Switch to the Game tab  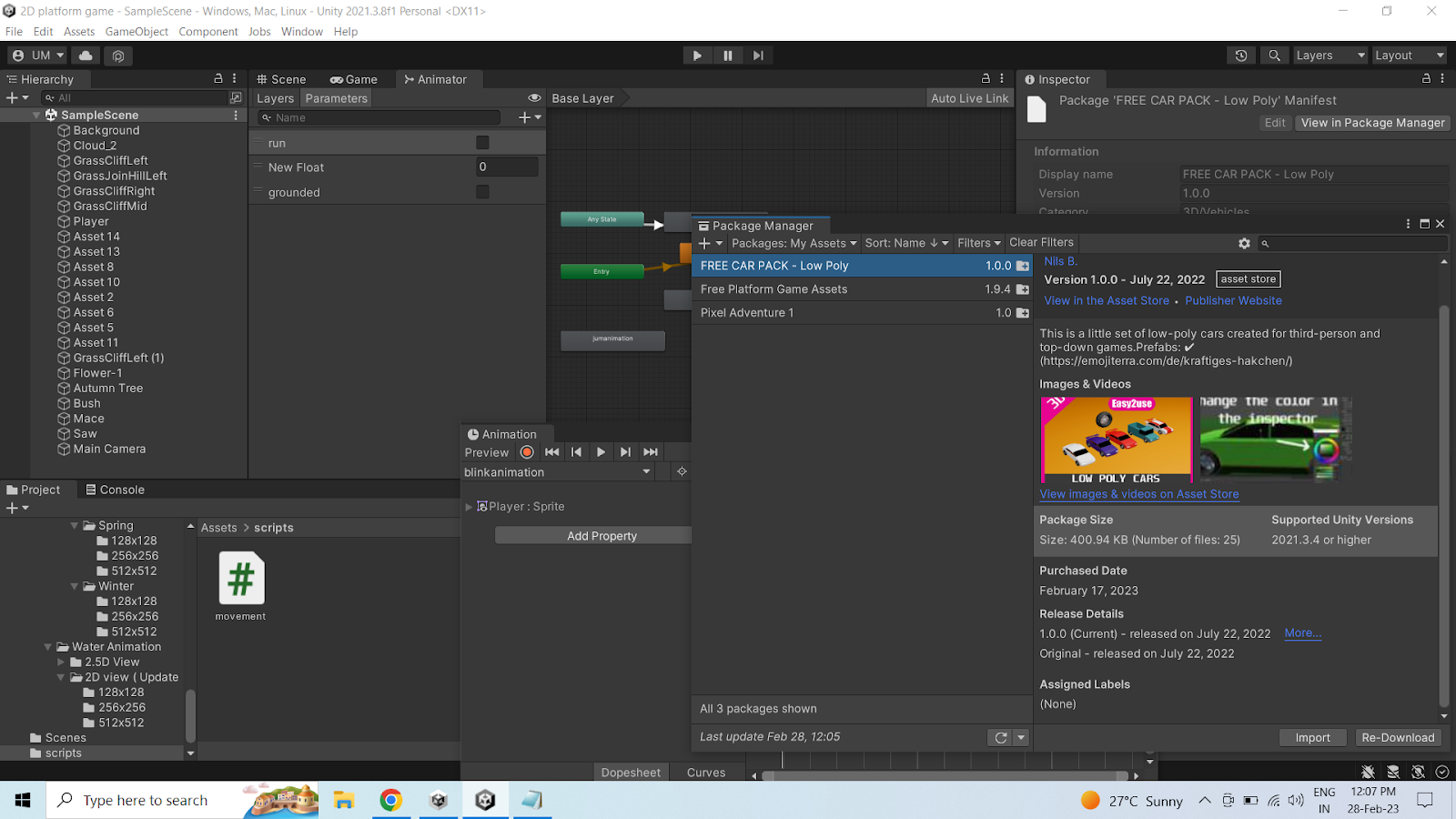tap(354, 79)
